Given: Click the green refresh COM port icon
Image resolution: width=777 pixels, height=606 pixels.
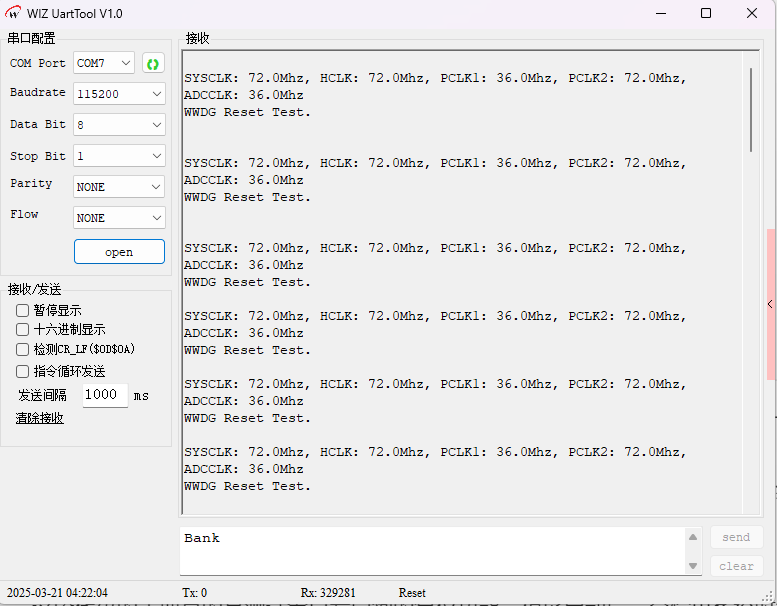Looking at the screenshot, I should [153, 64].
